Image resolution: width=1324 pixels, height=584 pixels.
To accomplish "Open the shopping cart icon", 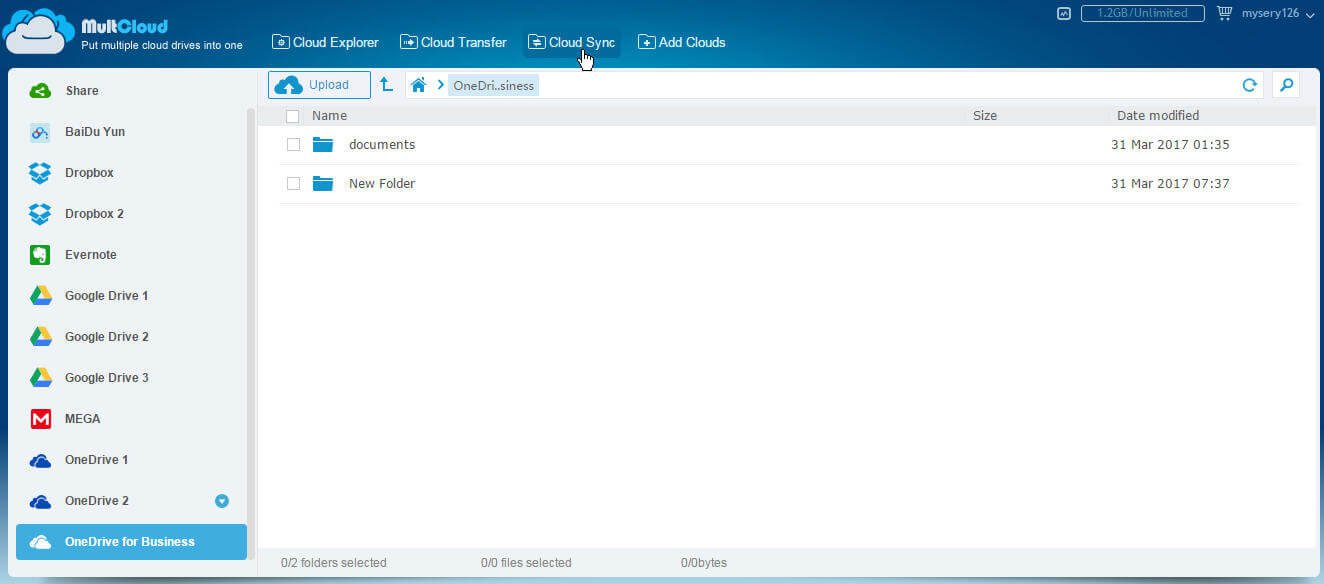I will (1224, 13).
